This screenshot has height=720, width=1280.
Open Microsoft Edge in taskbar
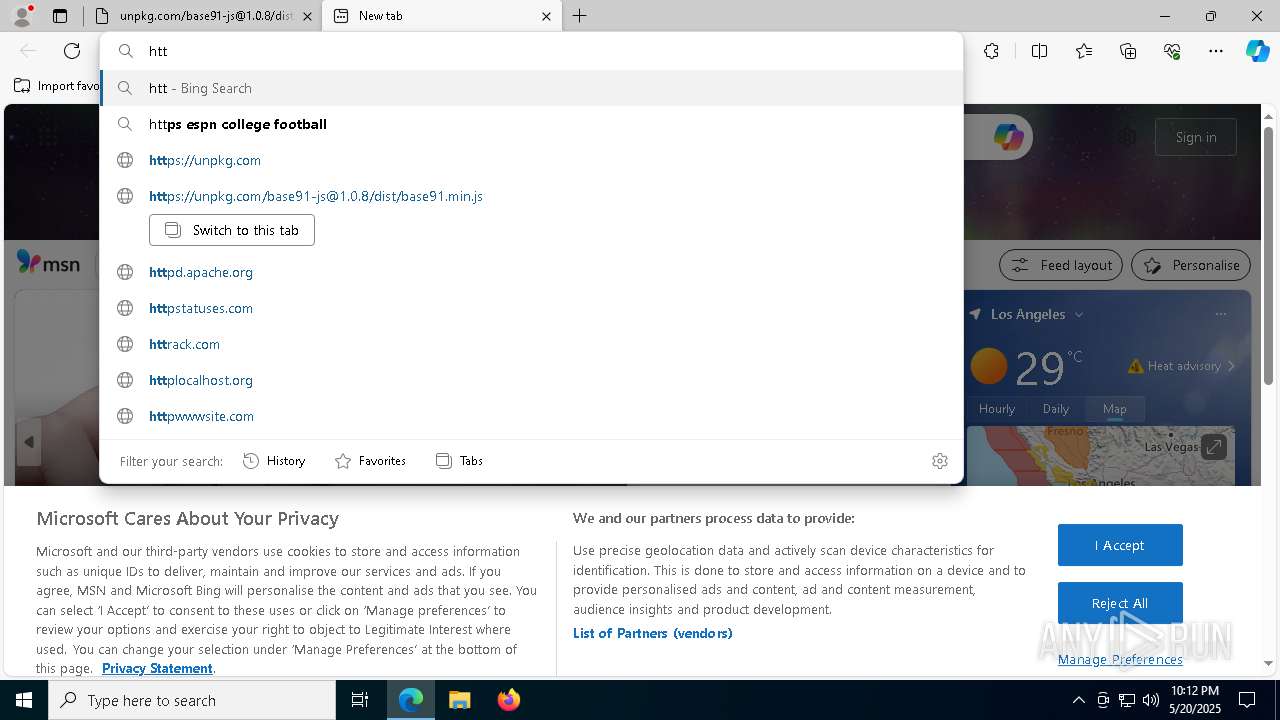(x=411, y=700)
